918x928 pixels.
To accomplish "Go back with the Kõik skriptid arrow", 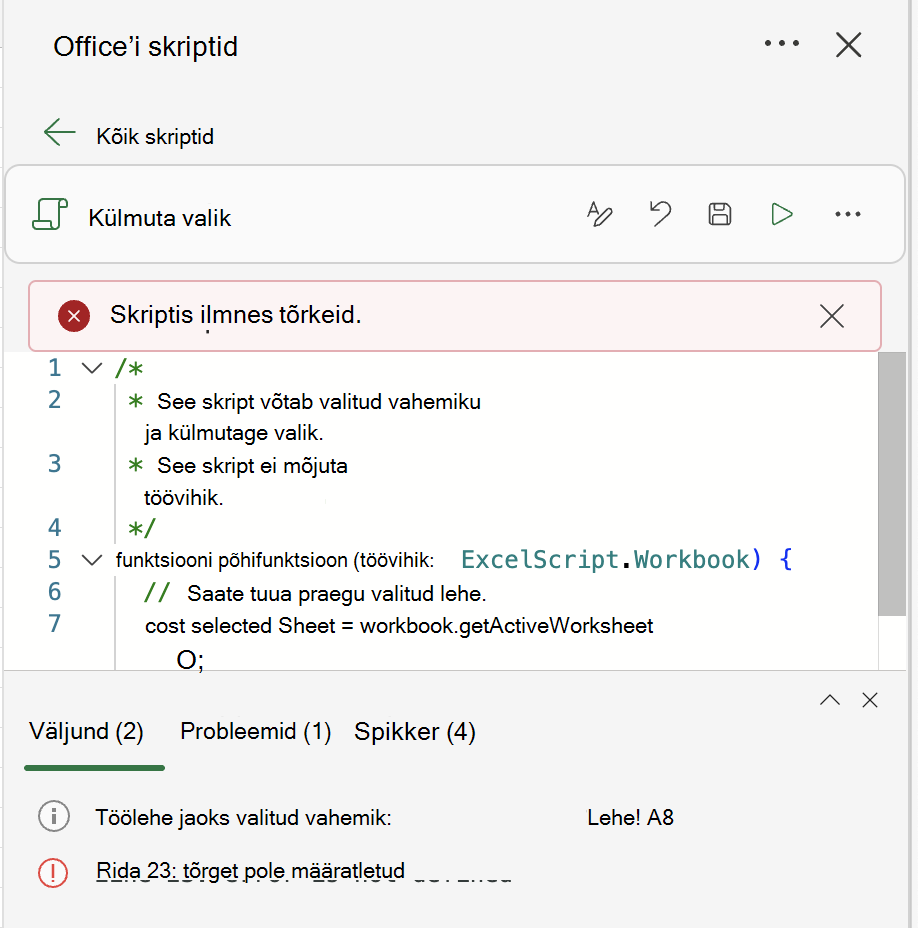I will [x=60, y=132].
